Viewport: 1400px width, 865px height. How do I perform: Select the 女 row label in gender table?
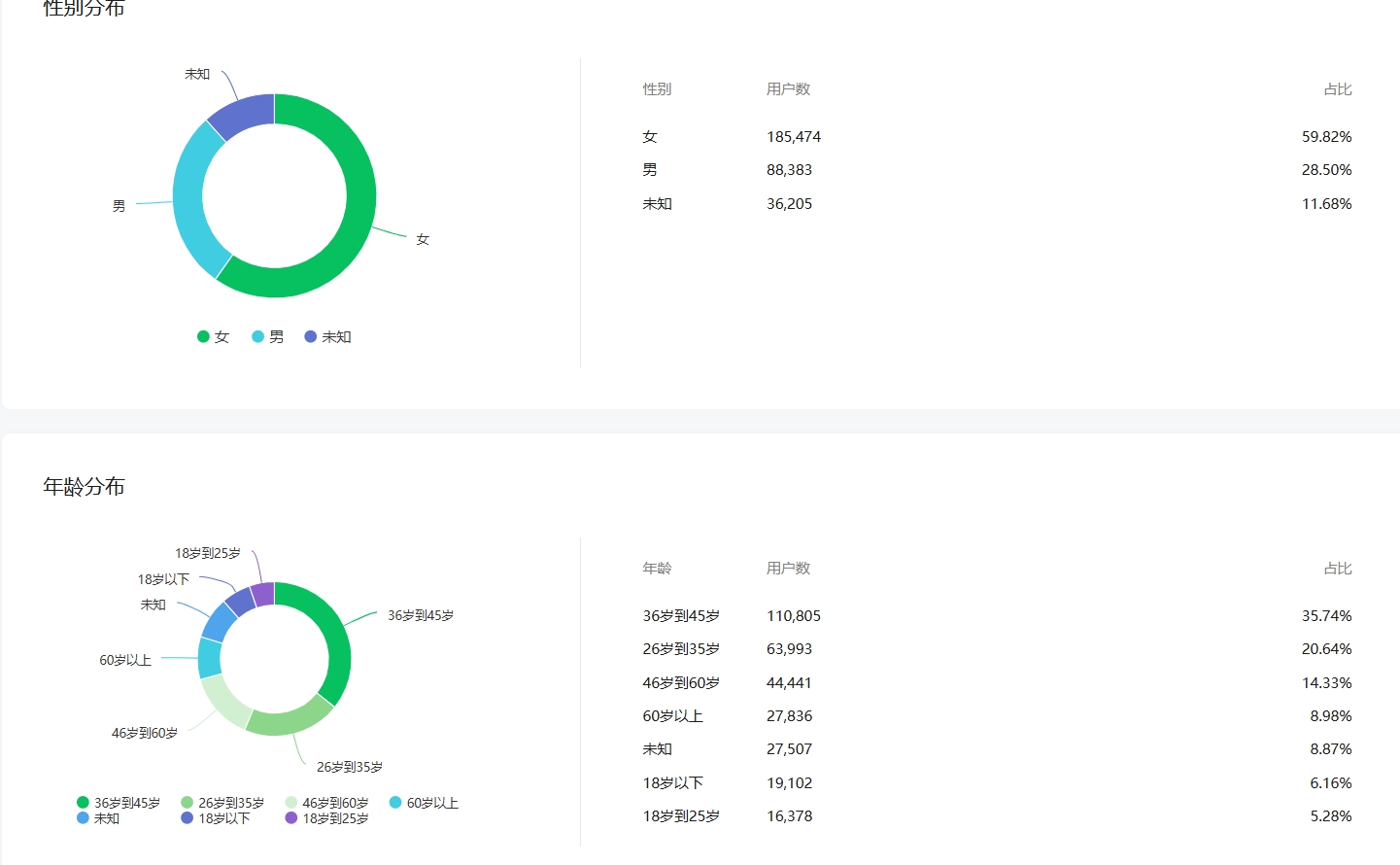coord(650,137)
